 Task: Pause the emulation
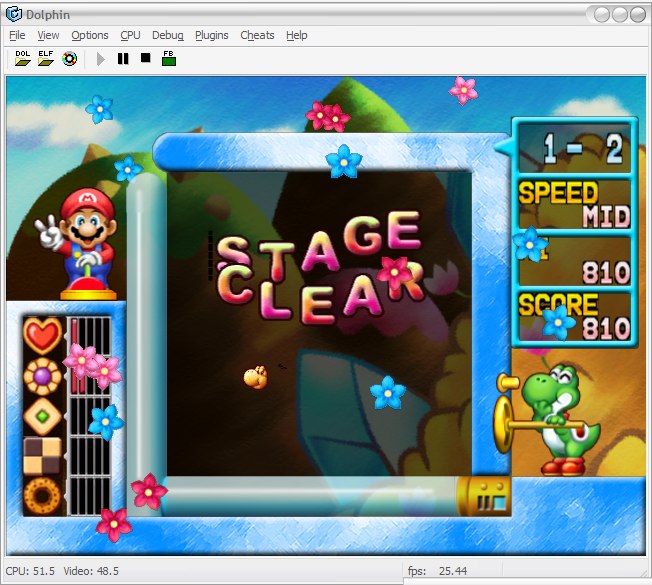click(123, 59)
